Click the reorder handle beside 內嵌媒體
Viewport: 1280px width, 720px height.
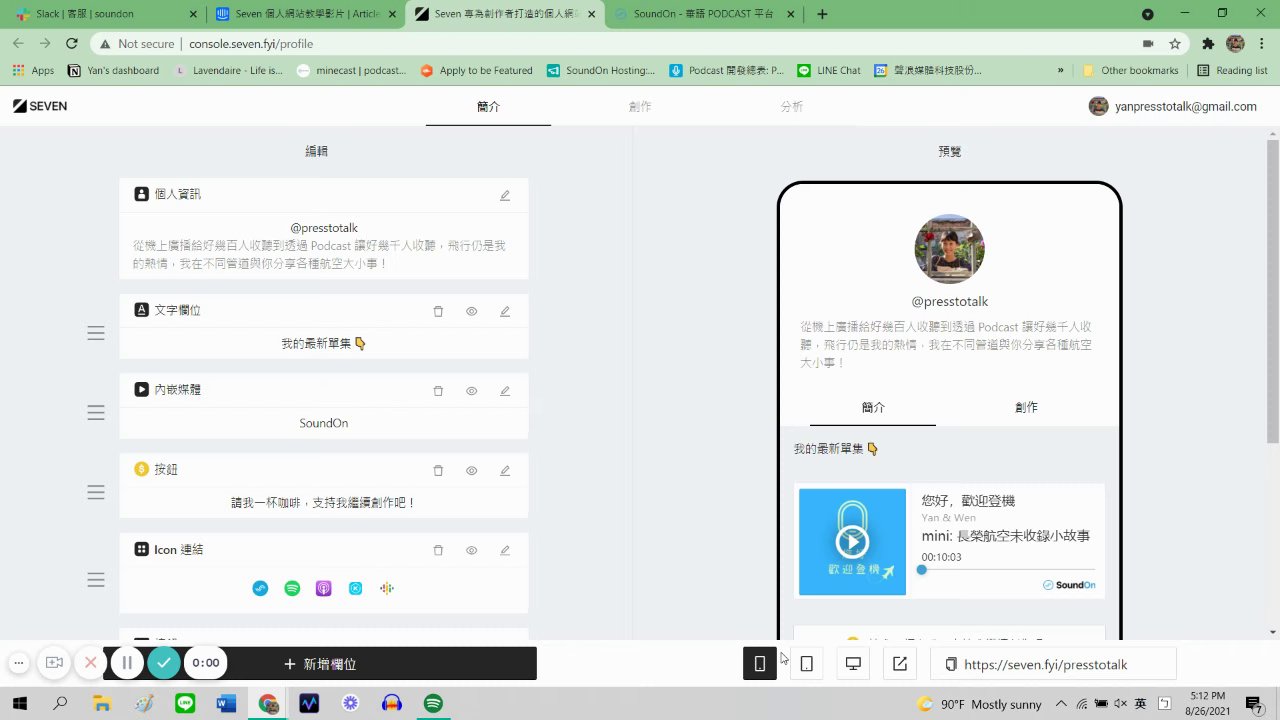(x=96, y=412)
